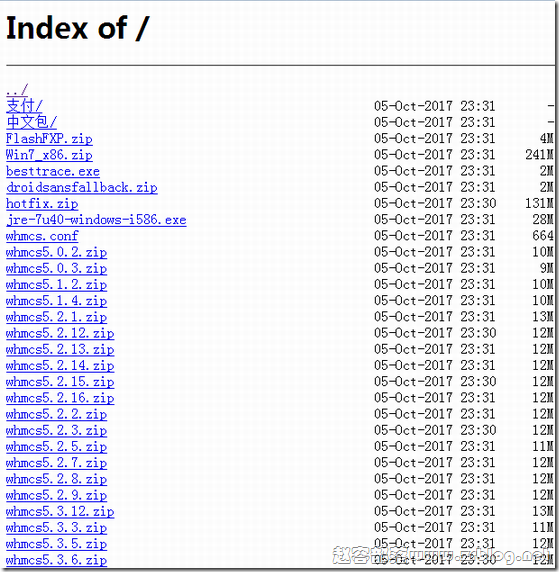The width and height of the screenshot is (559, 572).
Task: Click the whmcs5.3.5.zip link
Action: click(57, 544)
